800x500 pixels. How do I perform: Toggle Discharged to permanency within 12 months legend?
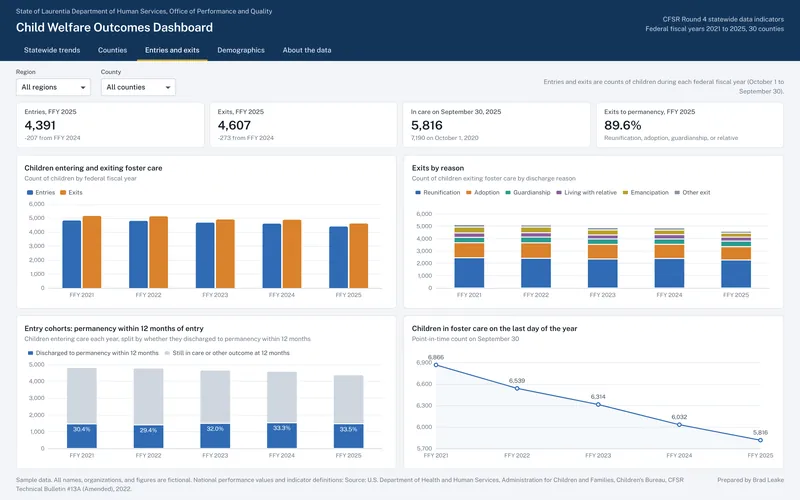pyautogui.click(x=93, y=353)
